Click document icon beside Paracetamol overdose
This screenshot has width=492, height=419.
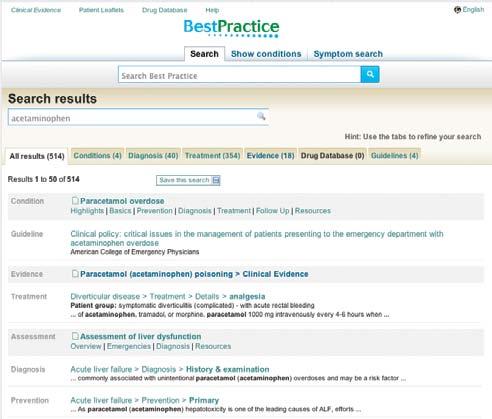click(x=75, y=200)
